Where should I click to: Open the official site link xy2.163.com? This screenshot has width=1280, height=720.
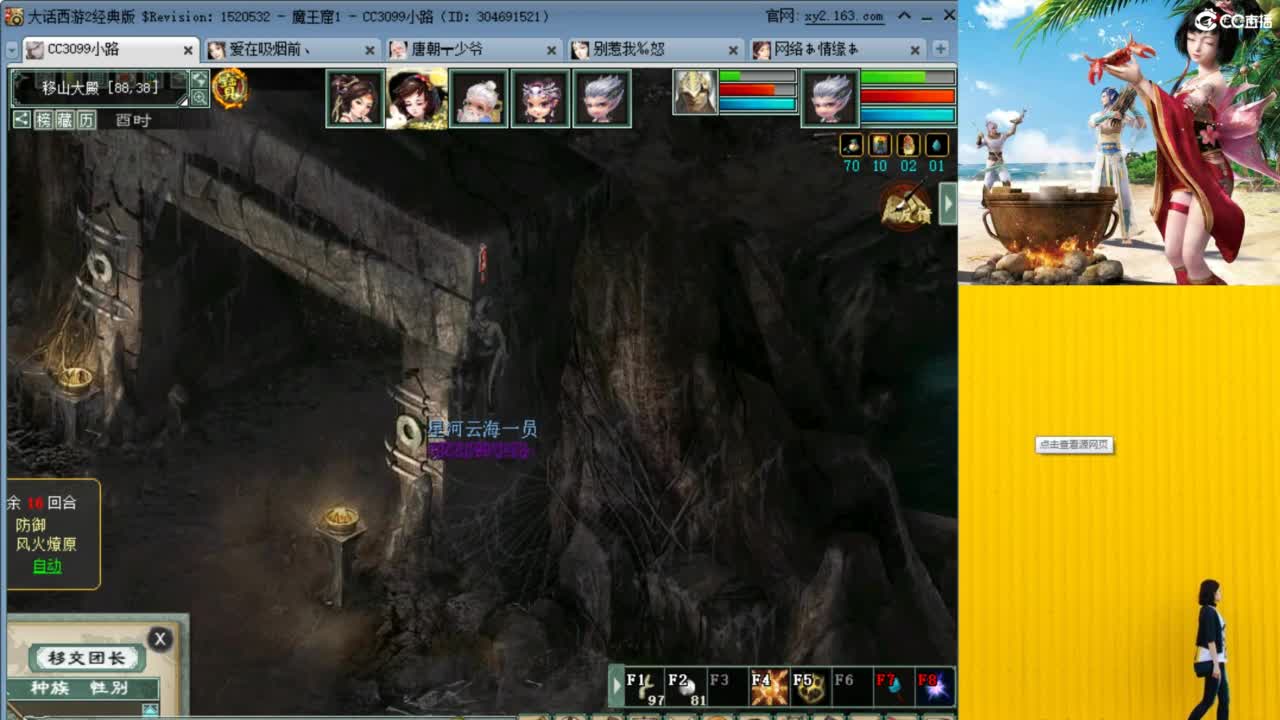pyautogui.click(x=844, y=16)
